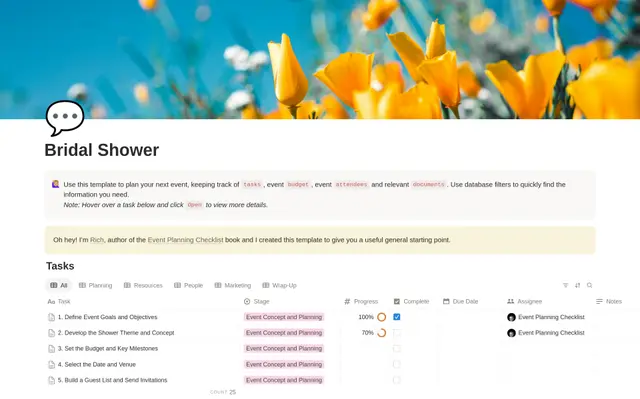Open Due Date column header menu

tap(460, 301)
